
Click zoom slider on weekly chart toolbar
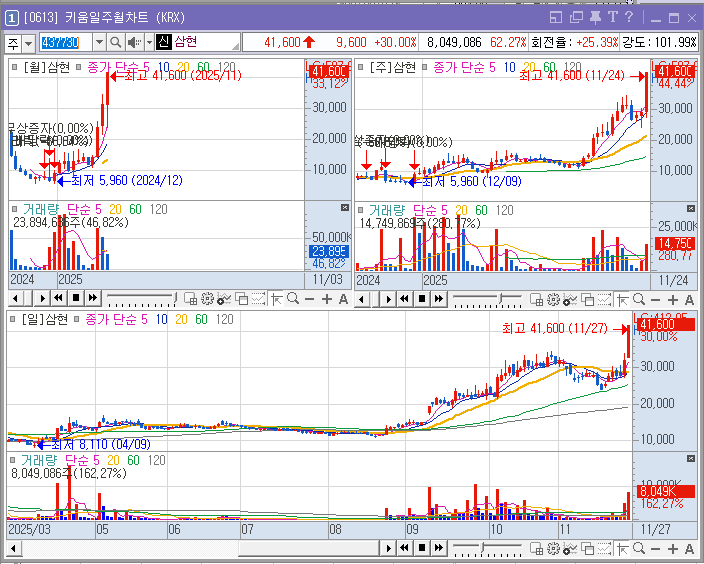(x=487, y=300)
